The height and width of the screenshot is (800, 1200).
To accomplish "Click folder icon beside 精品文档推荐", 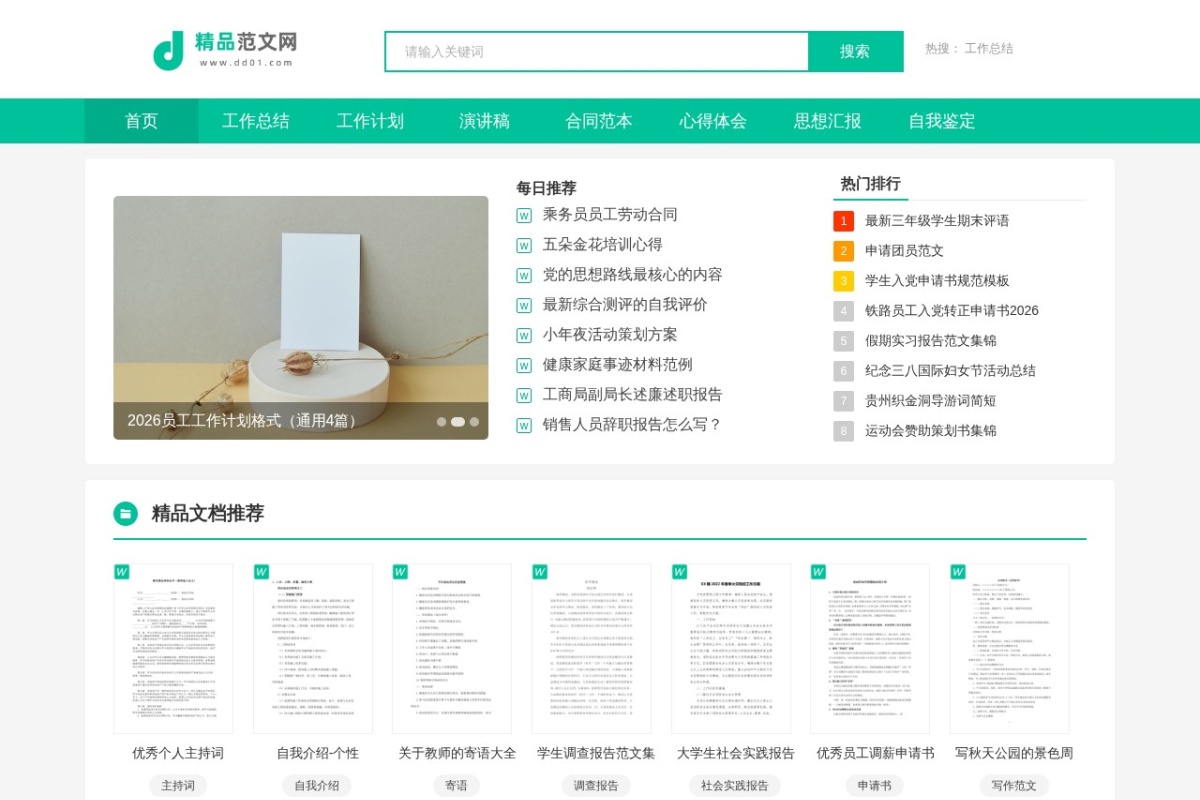I will coord(126,513).
